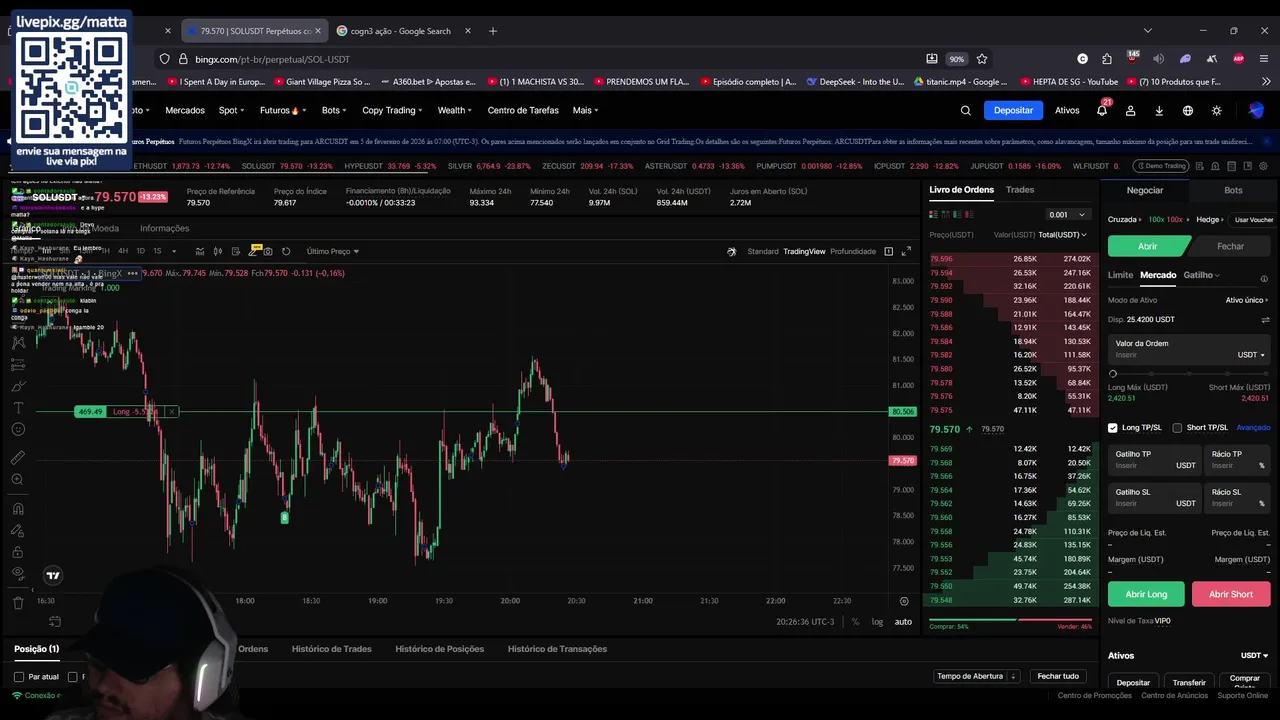Open trading settings gear icon
This screenshot has height=720, width=1280.
click(x=1265, y=166)
